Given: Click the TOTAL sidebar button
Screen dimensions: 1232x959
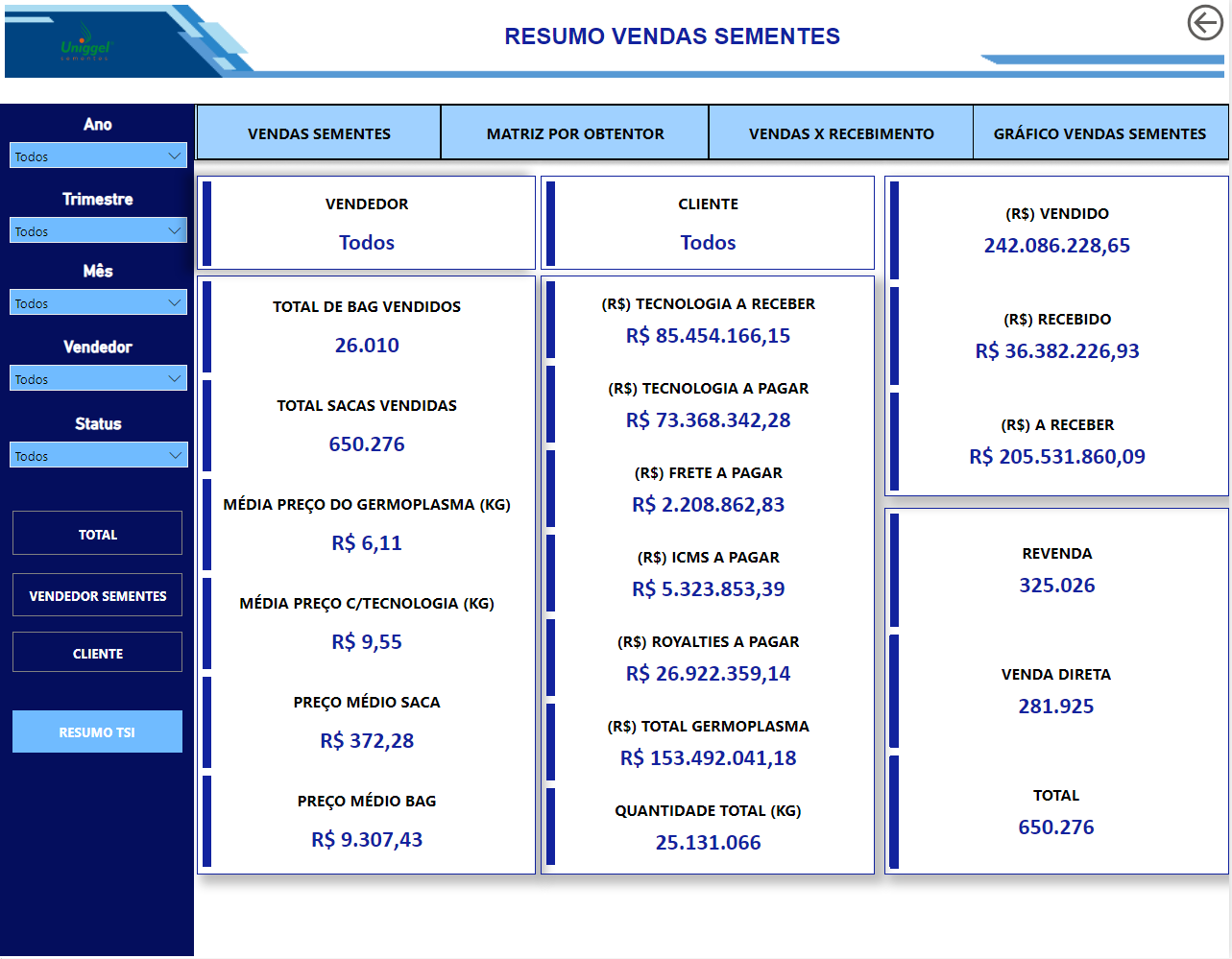Looking at the screenshot, I should 97,533.
